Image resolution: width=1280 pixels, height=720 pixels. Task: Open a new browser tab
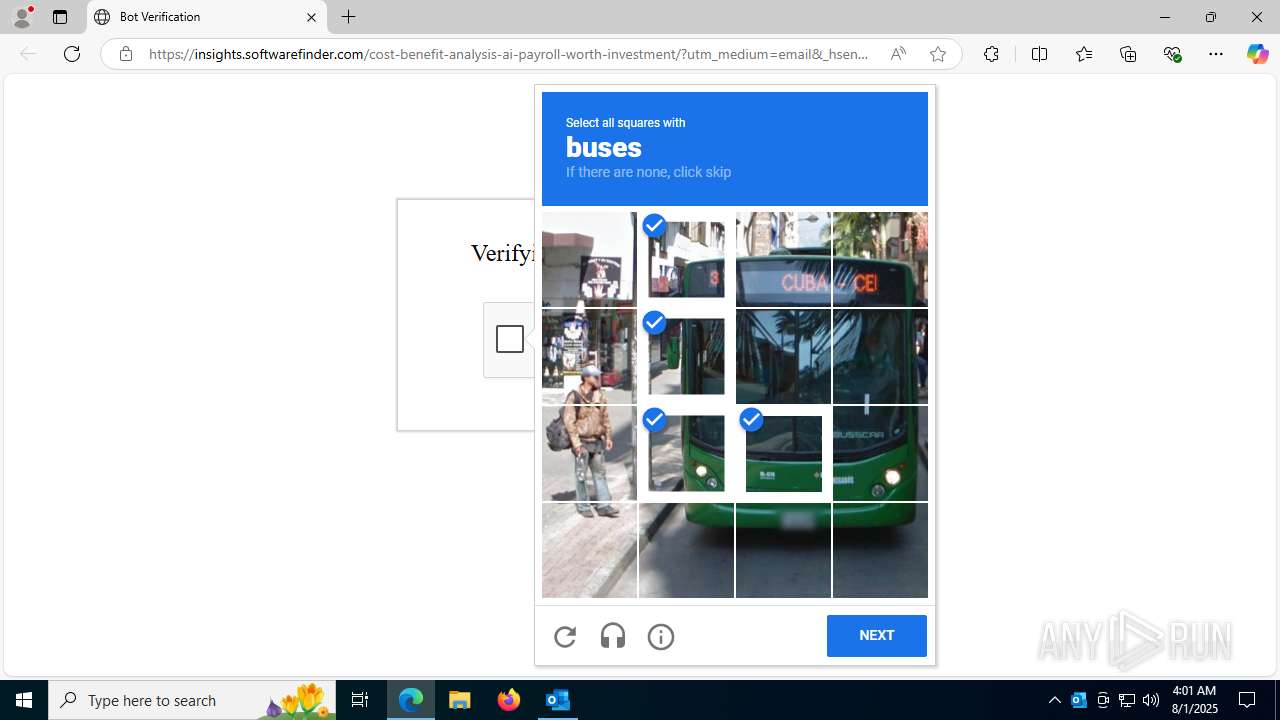(348, 17)
